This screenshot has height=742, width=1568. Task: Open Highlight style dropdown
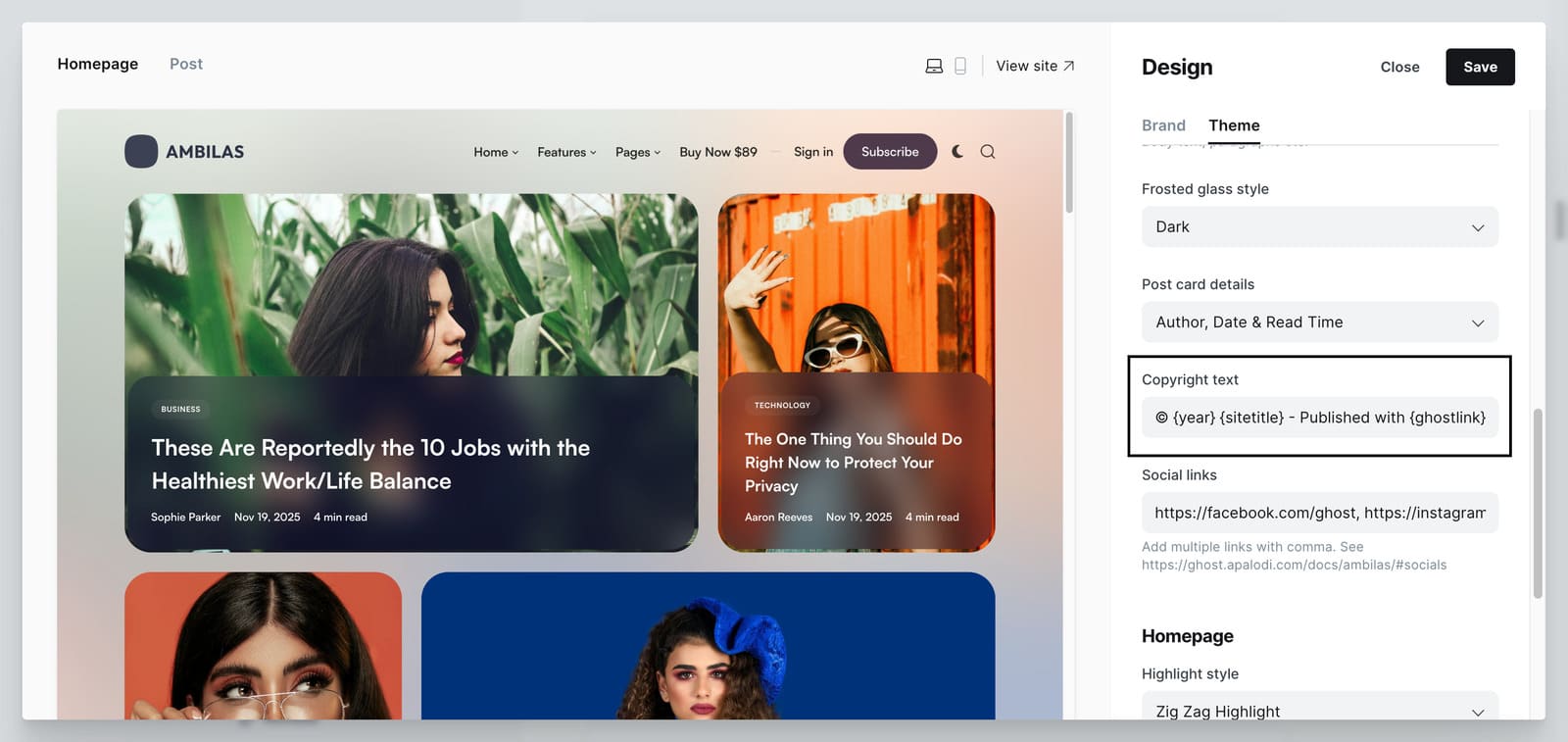point(1319,710)
